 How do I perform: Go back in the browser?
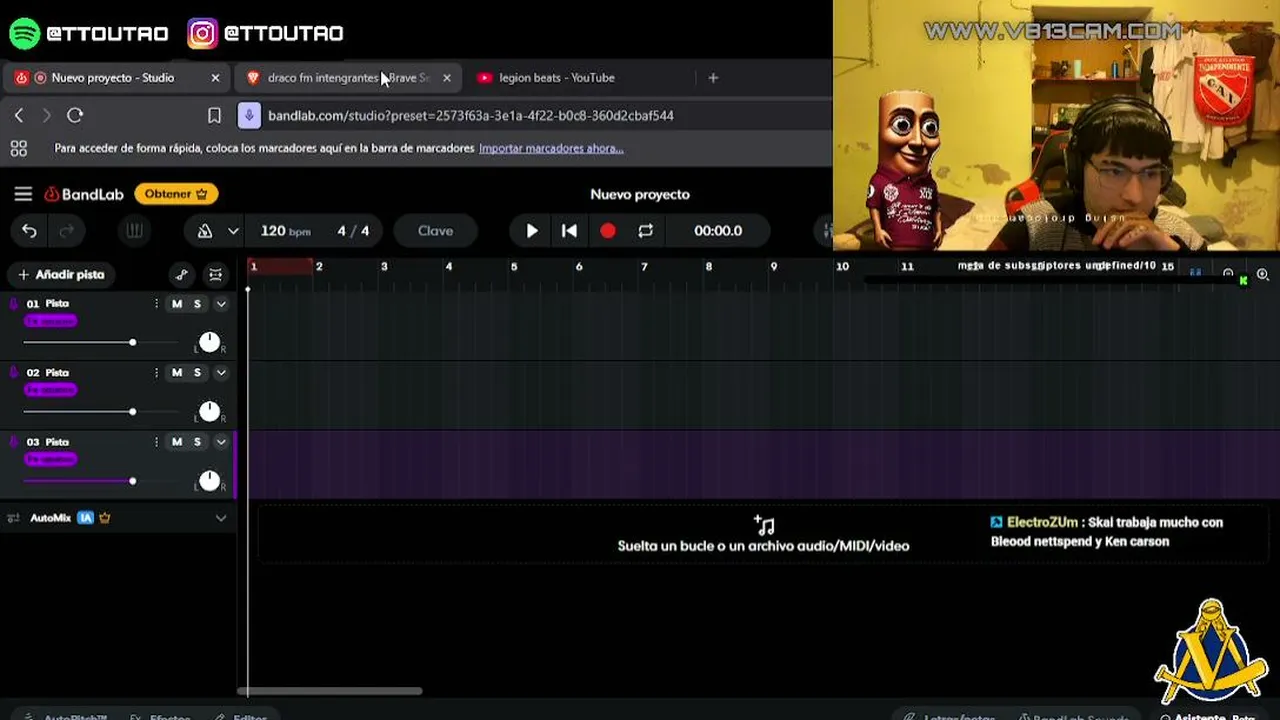pyautogui.click(x=19, y=116)
